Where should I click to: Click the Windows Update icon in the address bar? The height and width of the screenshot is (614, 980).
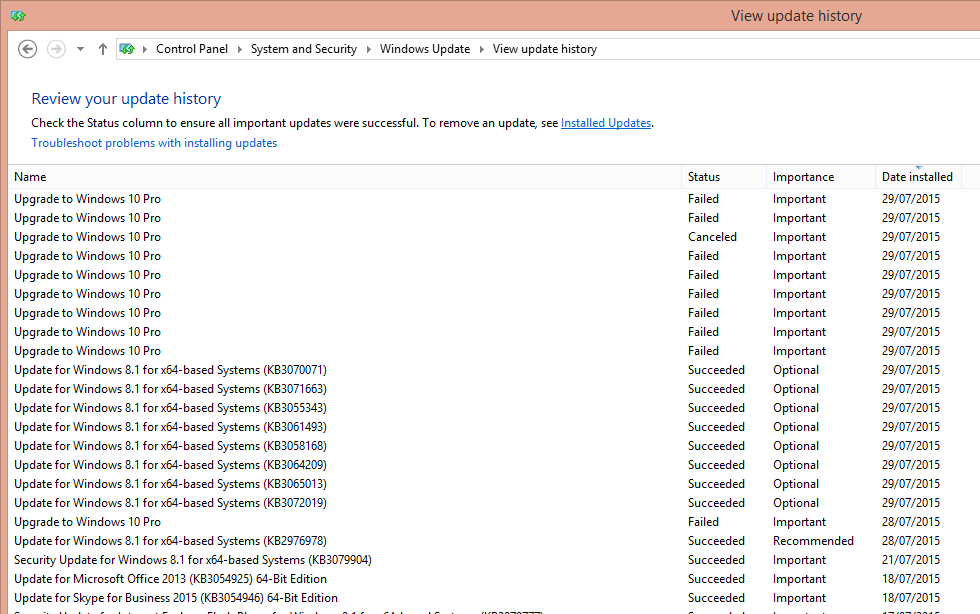(127, 49)
